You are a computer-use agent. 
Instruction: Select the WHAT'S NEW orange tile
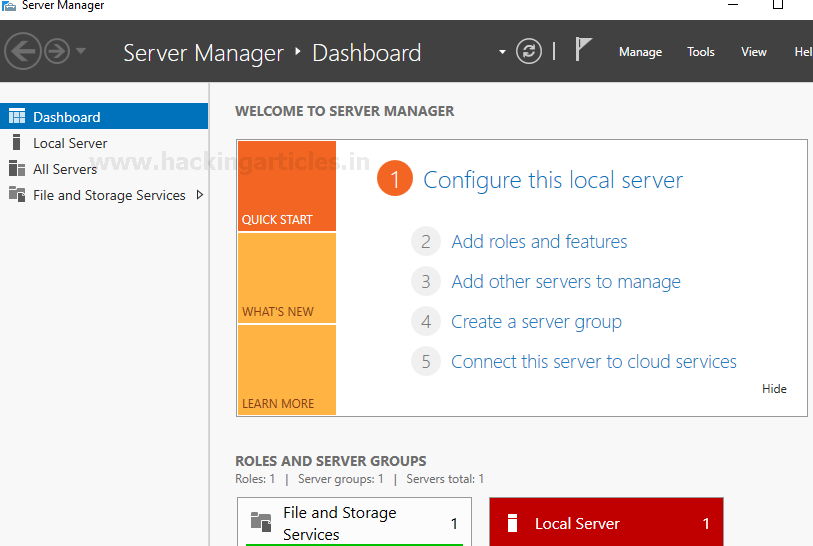click(x=287, y=278)
